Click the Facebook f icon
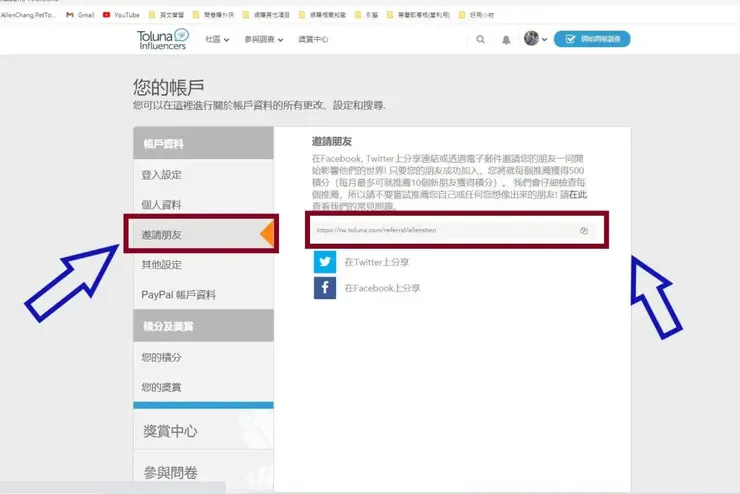 (x=325, y=288)
